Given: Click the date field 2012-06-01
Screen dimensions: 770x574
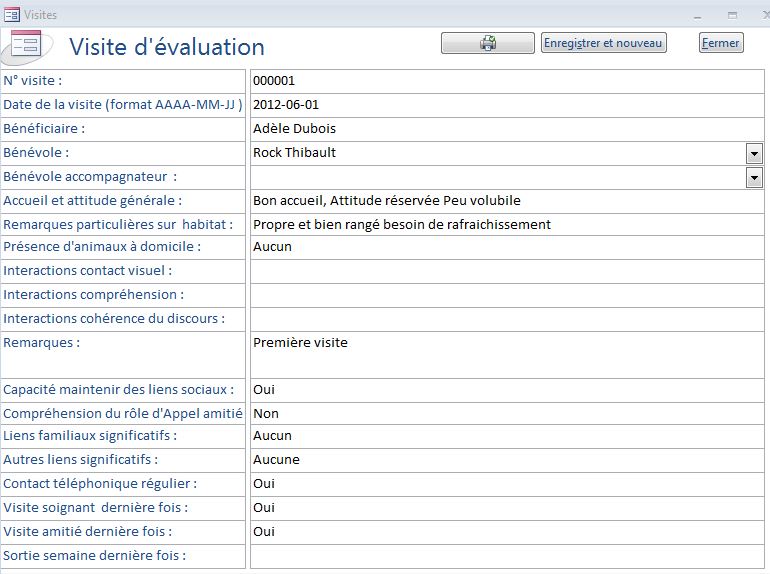Looking at the screenshot, I should pyautogui.click(x=507, y=105).
